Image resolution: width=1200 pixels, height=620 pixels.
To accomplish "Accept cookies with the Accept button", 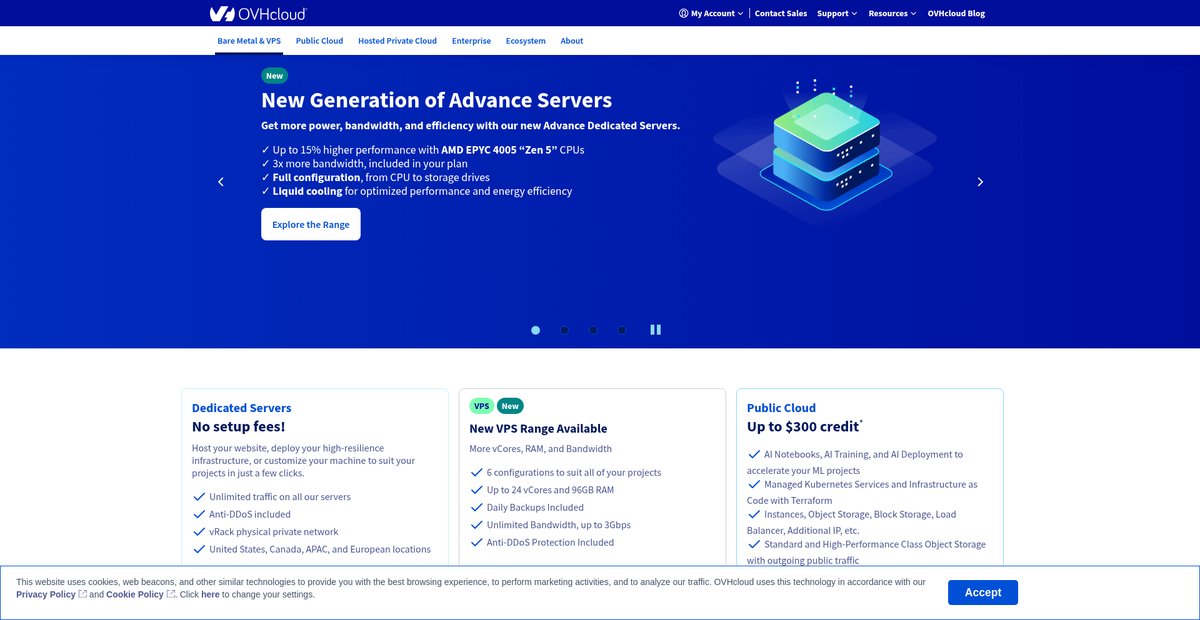I will click(x=983, y=592).
